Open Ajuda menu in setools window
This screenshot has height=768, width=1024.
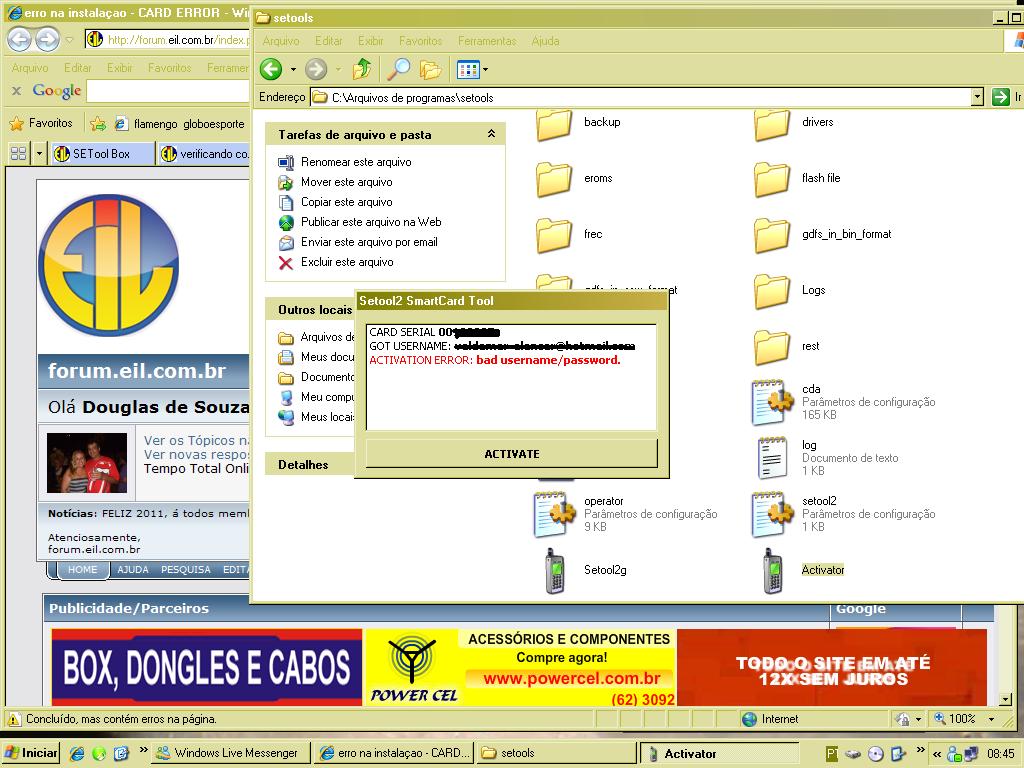pyautogui.click(x=545, y=40)
